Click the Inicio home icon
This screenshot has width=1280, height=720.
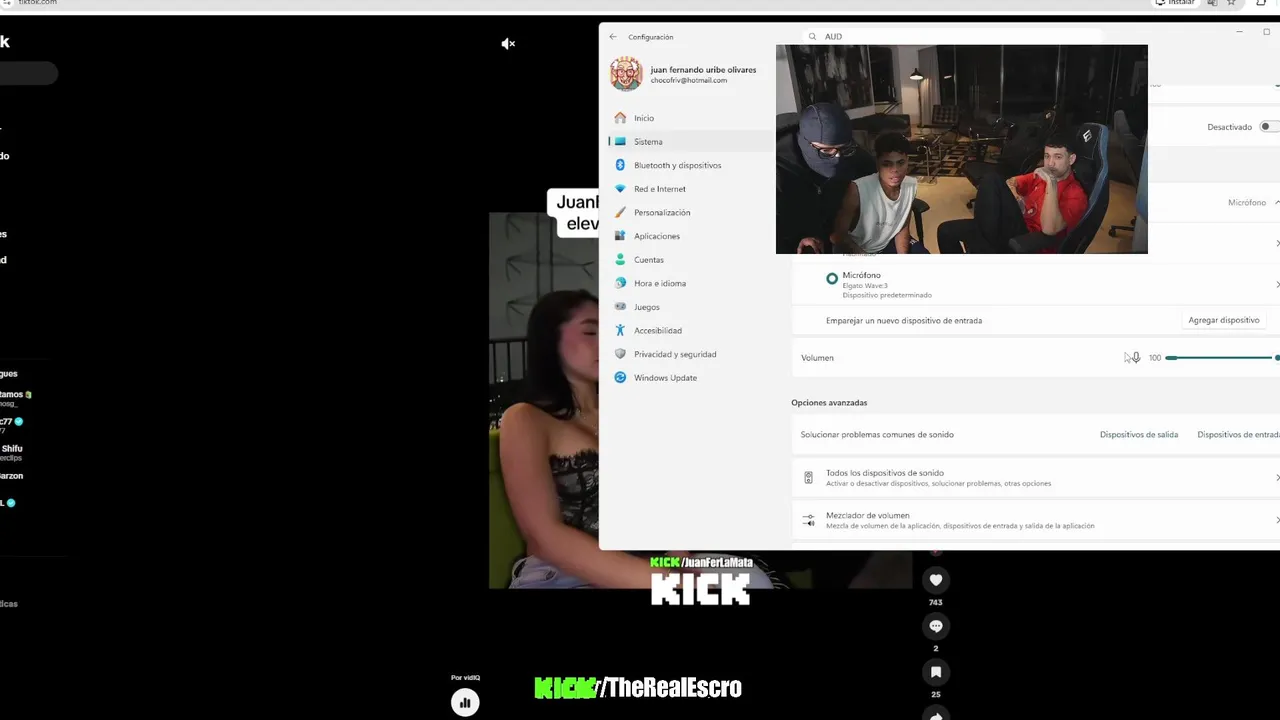click(620, 118)
